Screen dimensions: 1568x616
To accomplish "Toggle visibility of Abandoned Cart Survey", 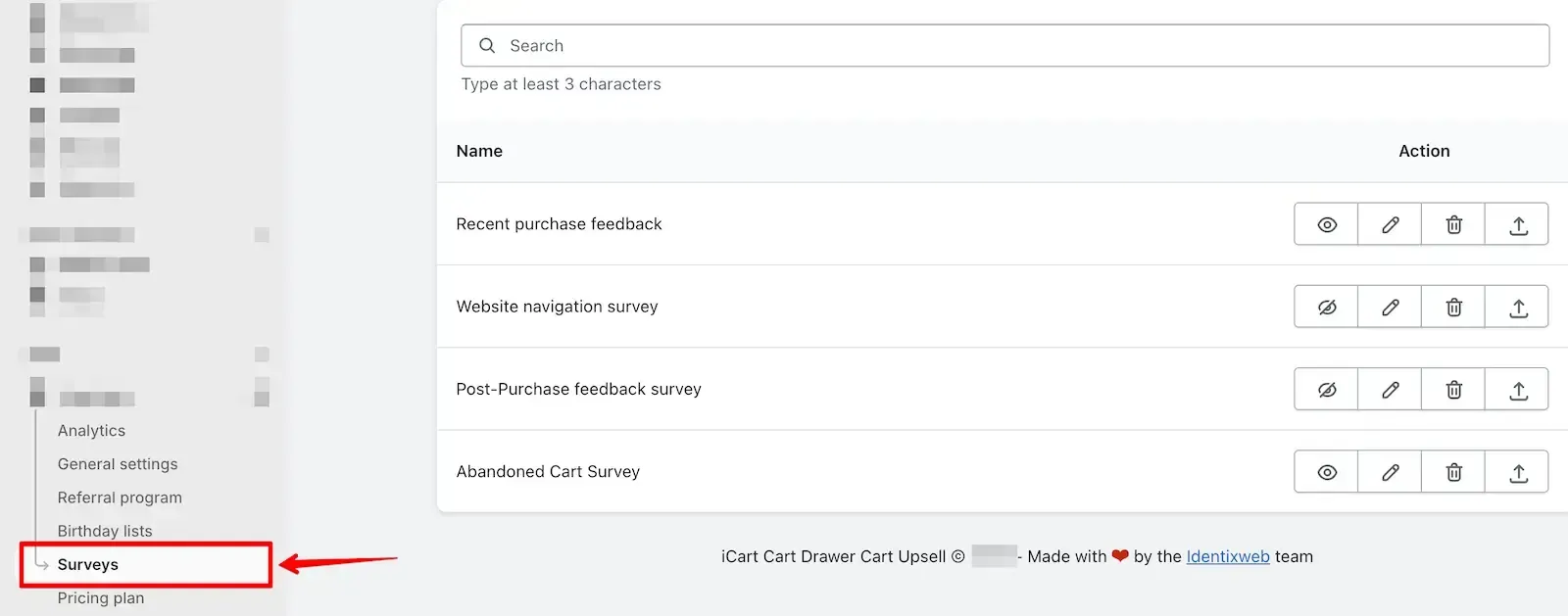I will click(1326, 471).
